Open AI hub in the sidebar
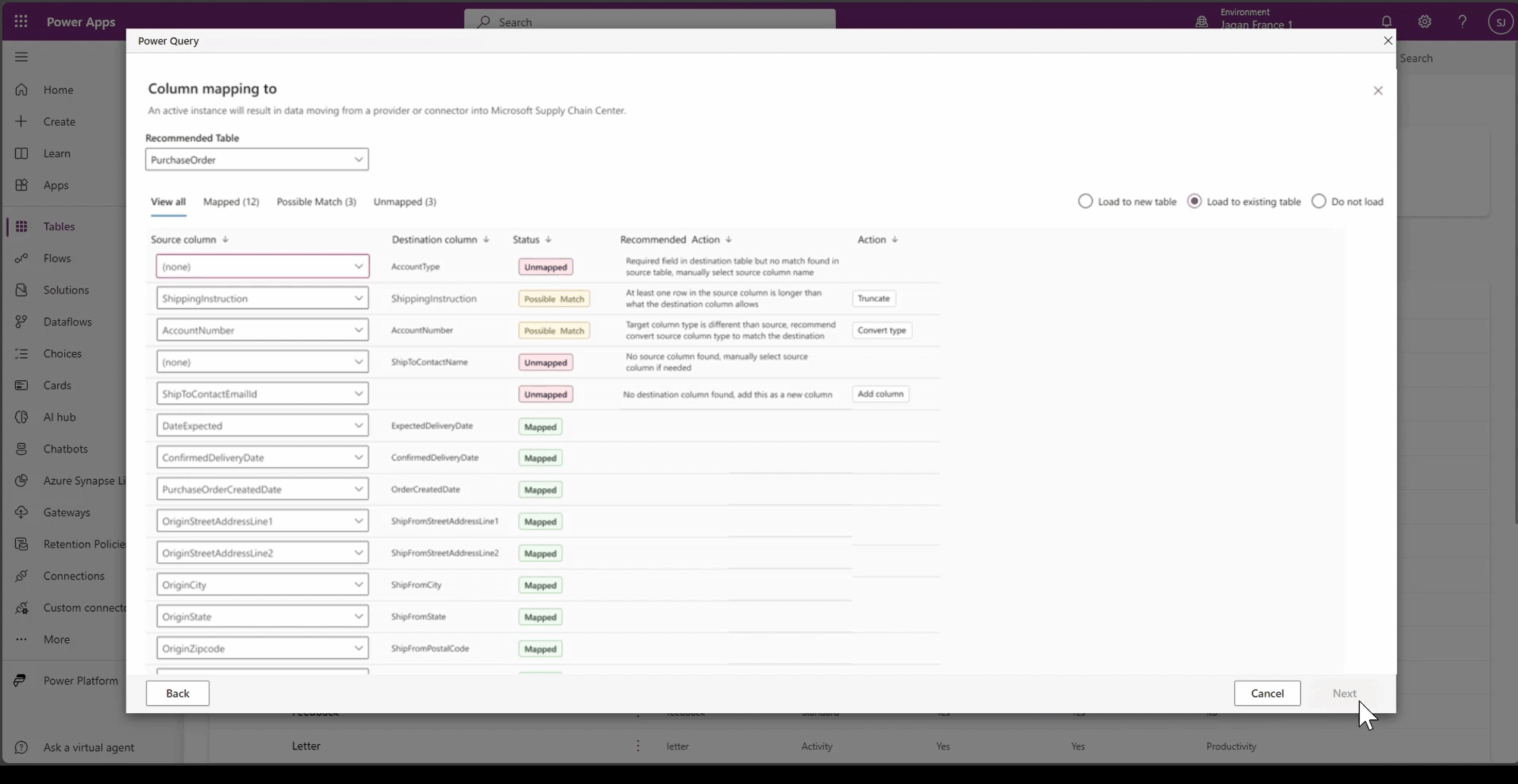 tap(59, 417)
